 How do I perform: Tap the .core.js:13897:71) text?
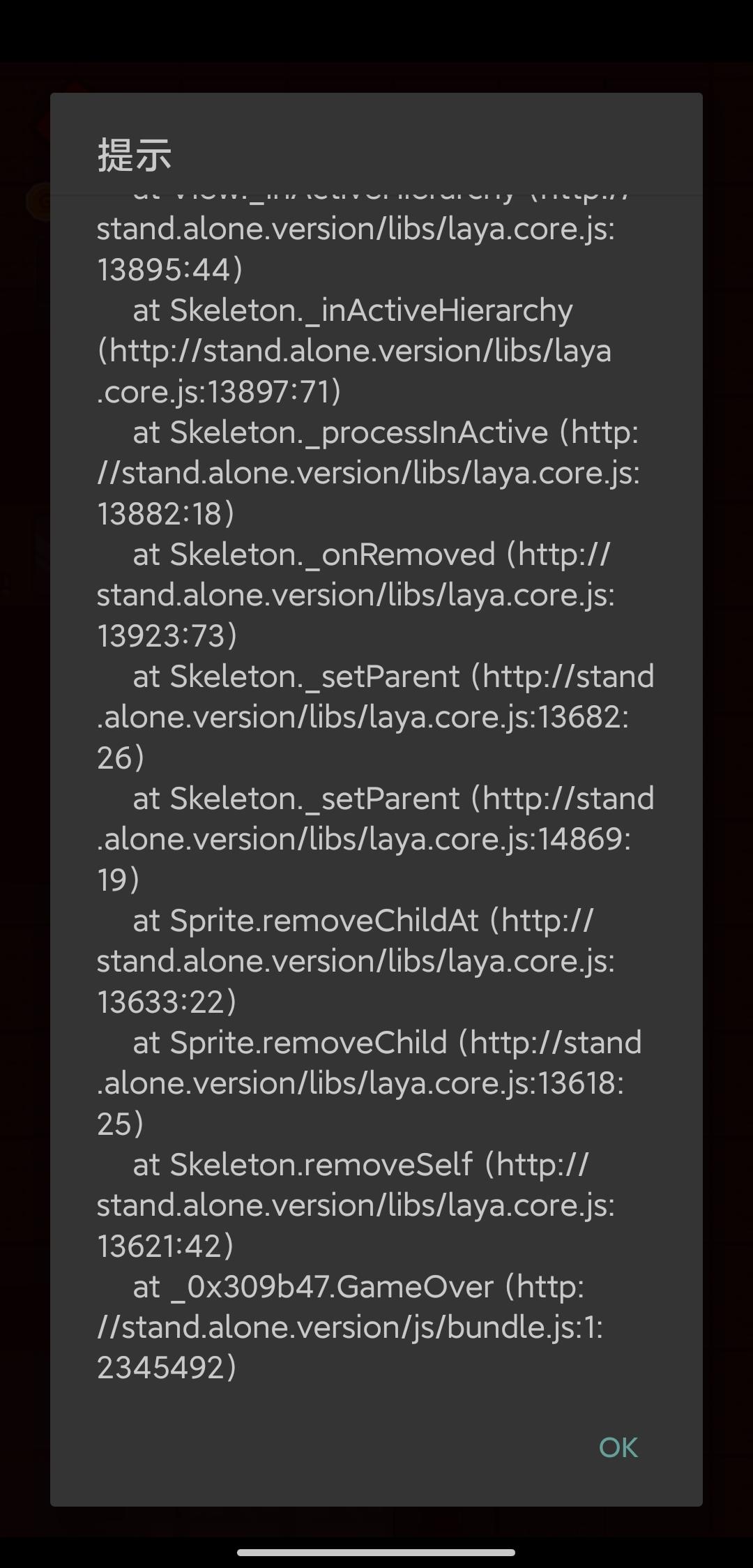pyautogui.click(x=219, y=392)
